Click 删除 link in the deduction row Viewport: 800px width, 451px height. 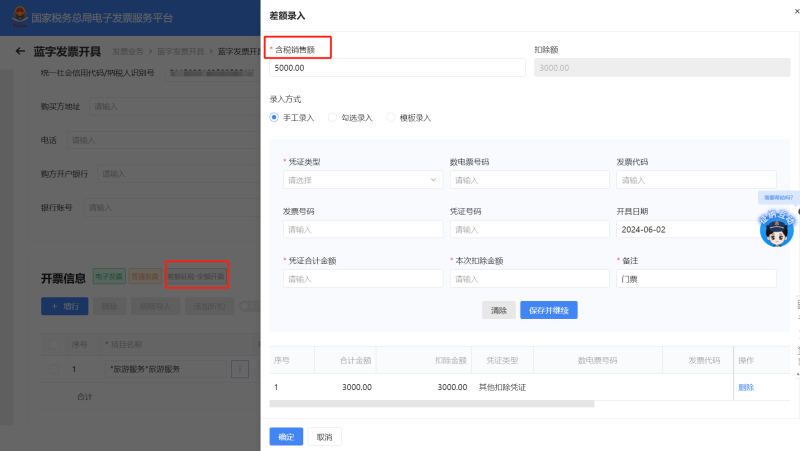point(746,387)
